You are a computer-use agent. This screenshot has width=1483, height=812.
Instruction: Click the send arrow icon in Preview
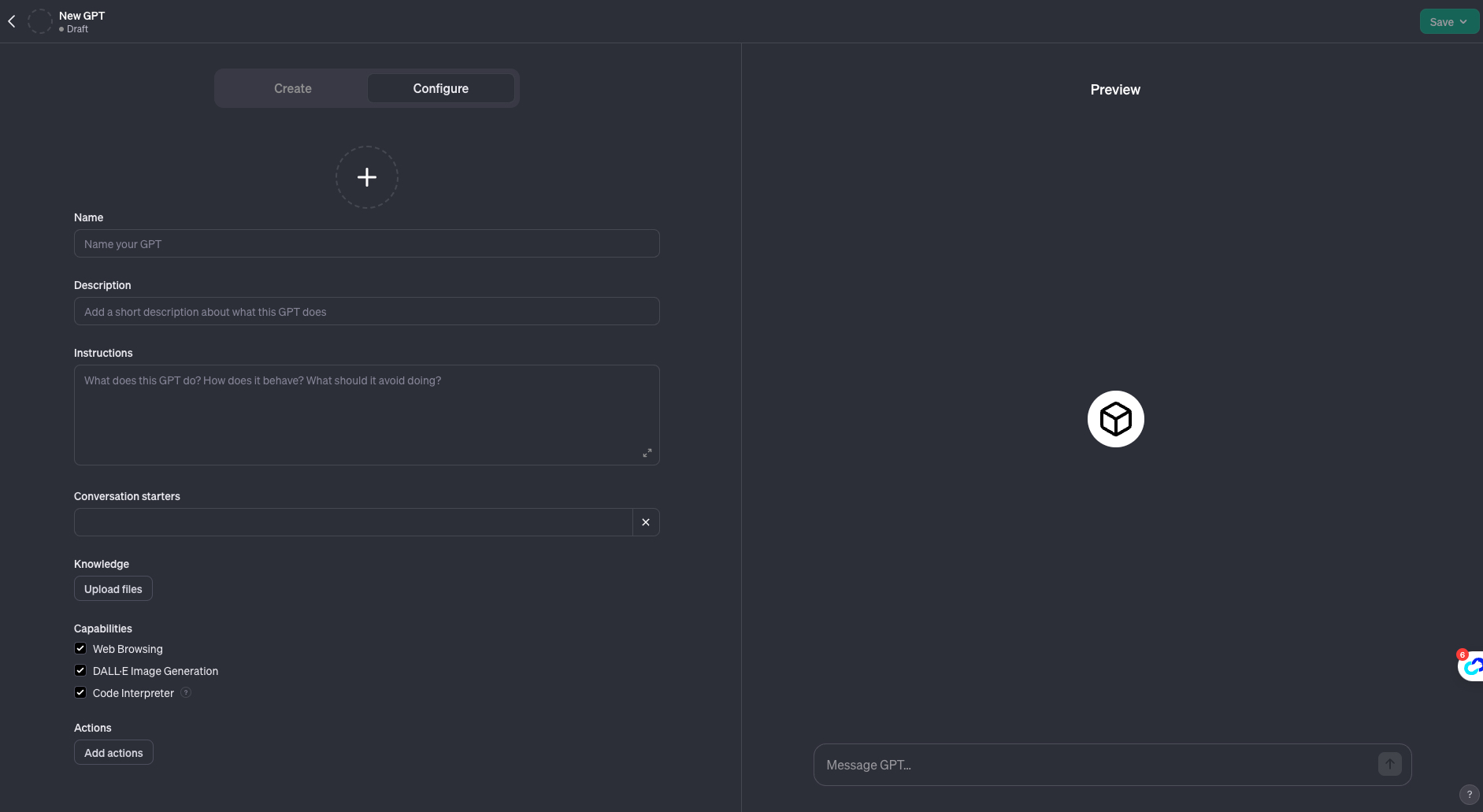point(1390,764)
